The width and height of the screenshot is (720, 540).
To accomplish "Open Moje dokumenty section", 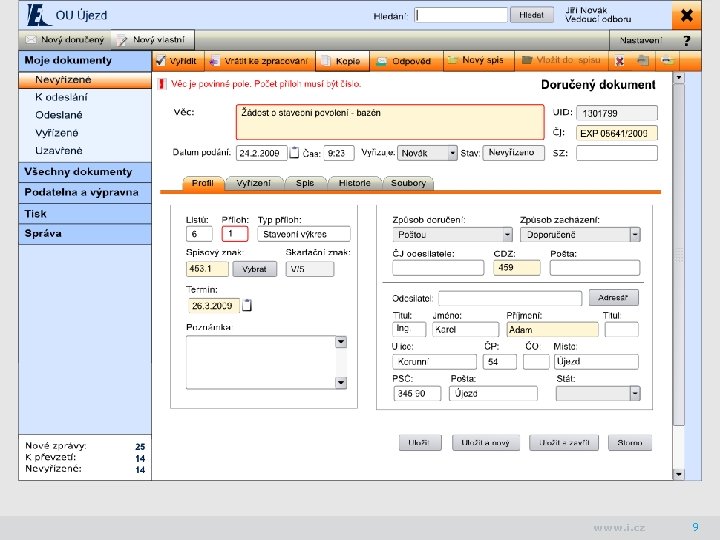I will [x=85, y=61].
